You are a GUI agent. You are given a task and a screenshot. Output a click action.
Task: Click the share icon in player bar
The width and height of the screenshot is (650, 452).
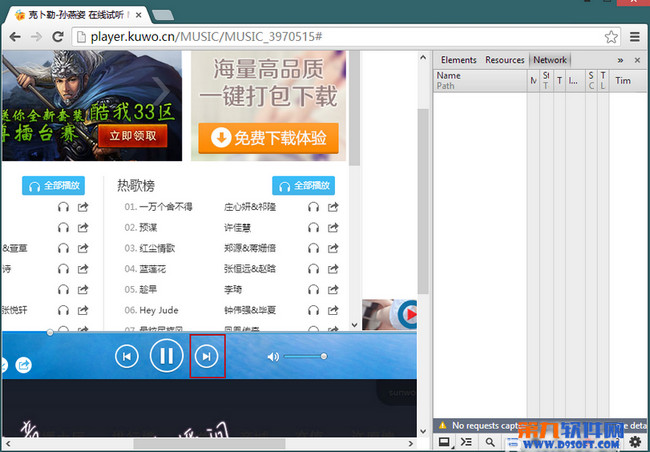[23, 365]
